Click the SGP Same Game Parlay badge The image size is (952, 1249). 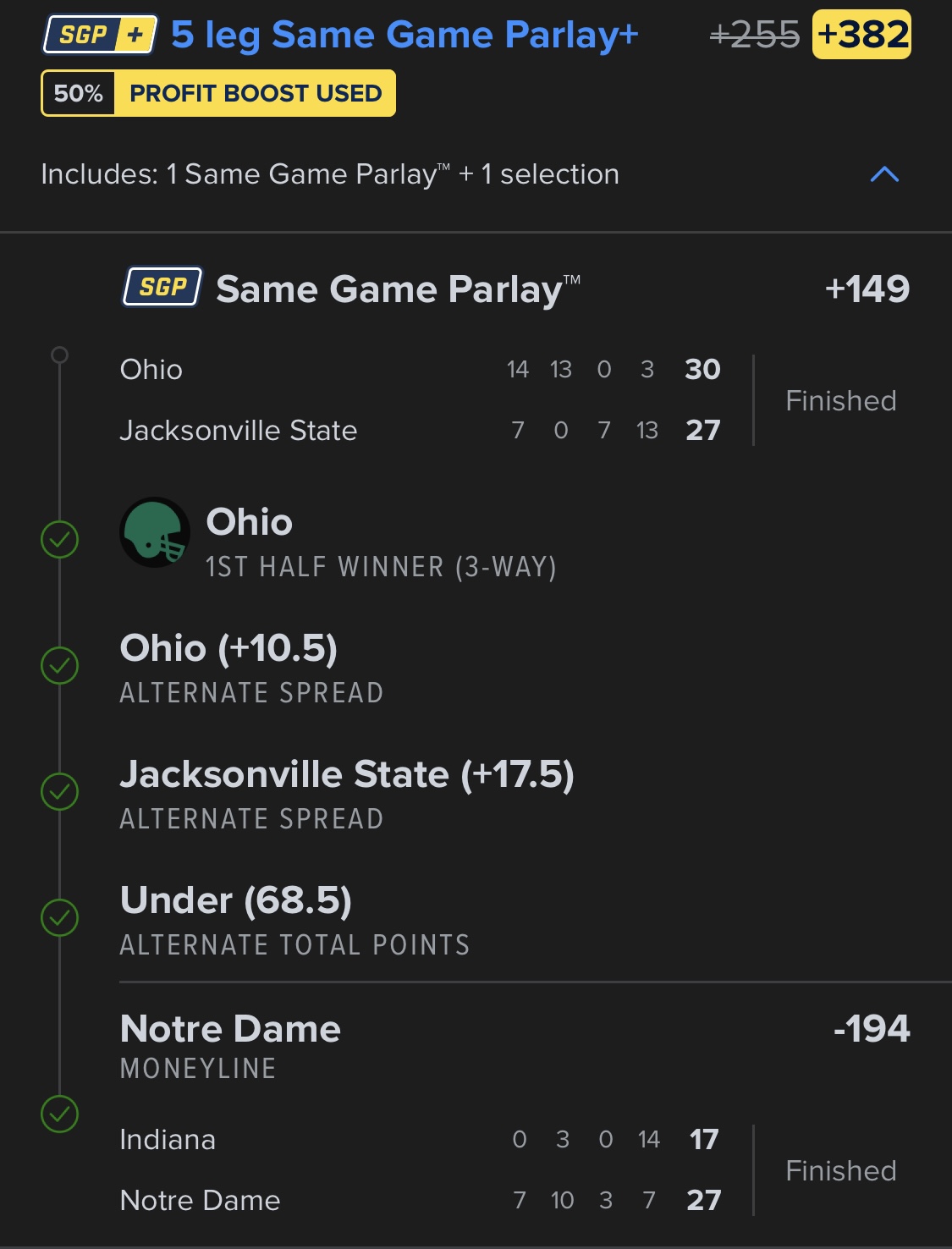[x=162, y=287]
